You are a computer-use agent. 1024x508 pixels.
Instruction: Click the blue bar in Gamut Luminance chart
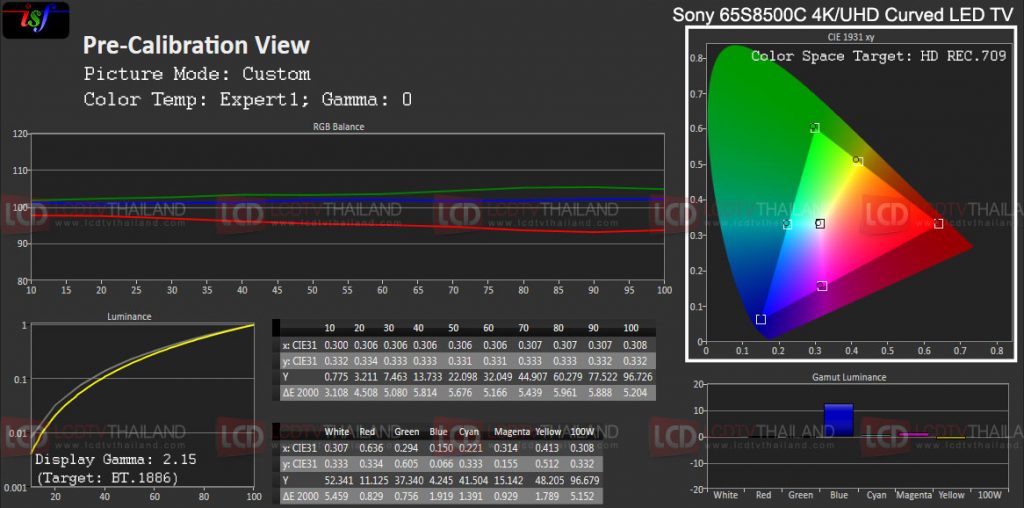839,421
